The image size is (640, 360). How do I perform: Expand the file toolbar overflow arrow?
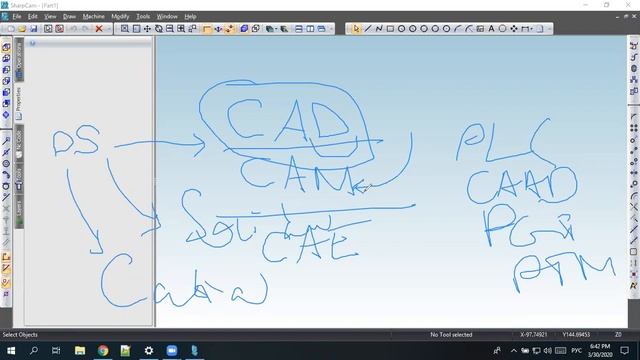pyautogui.click(x=109, y=29)
